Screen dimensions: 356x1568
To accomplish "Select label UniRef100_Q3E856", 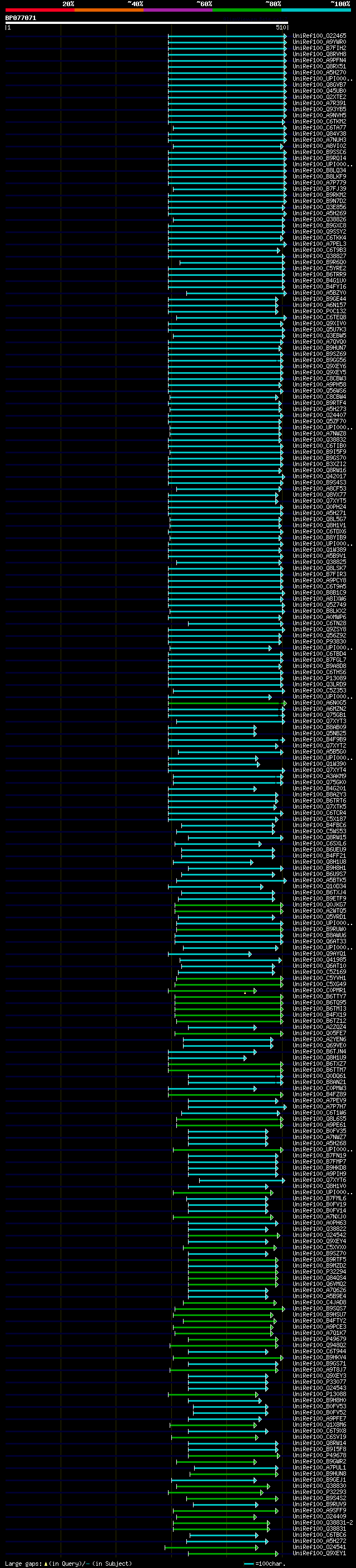I will click(x=319, y=207).
